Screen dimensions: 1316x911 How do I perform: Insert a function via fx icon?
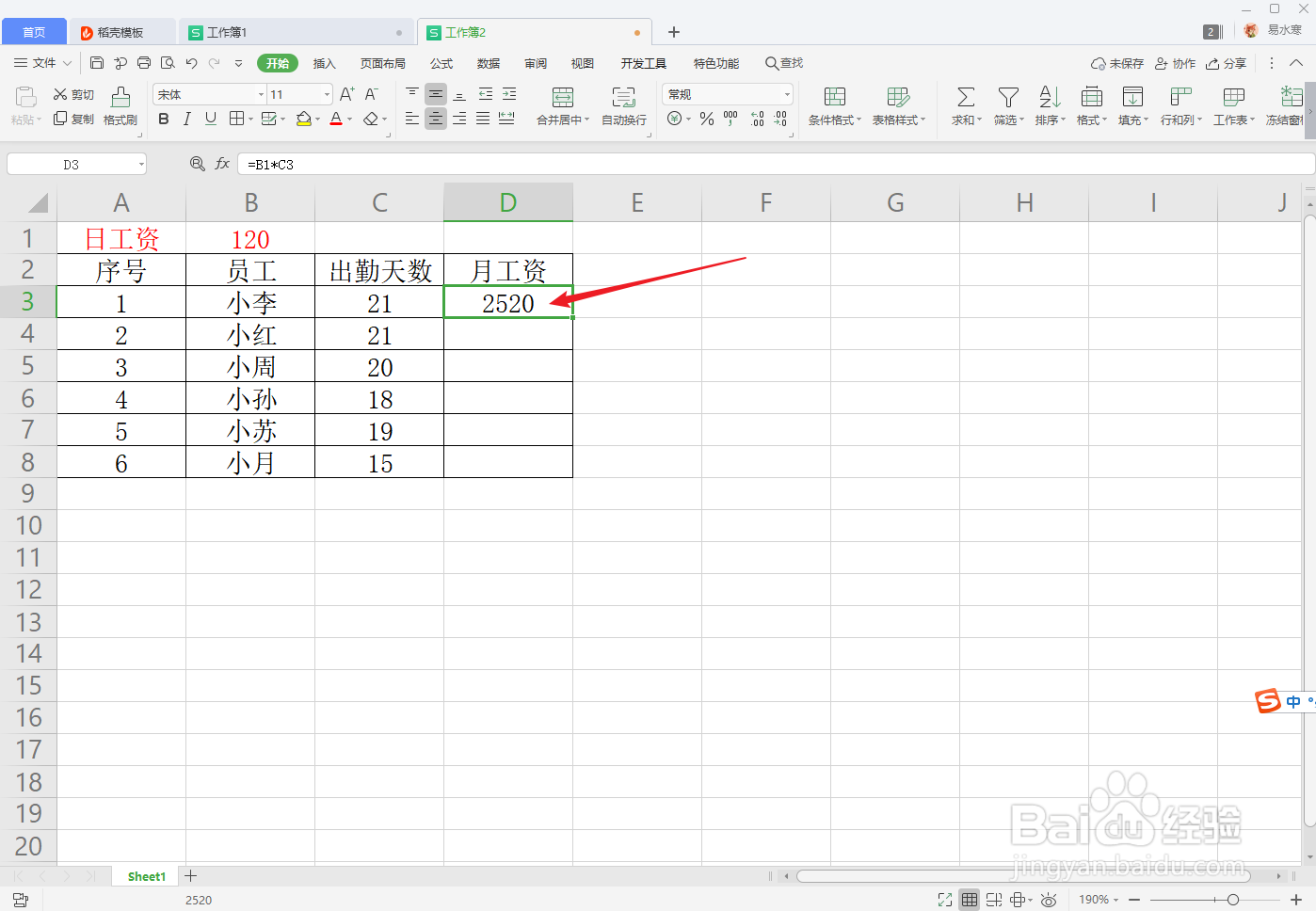pos(222,164)
